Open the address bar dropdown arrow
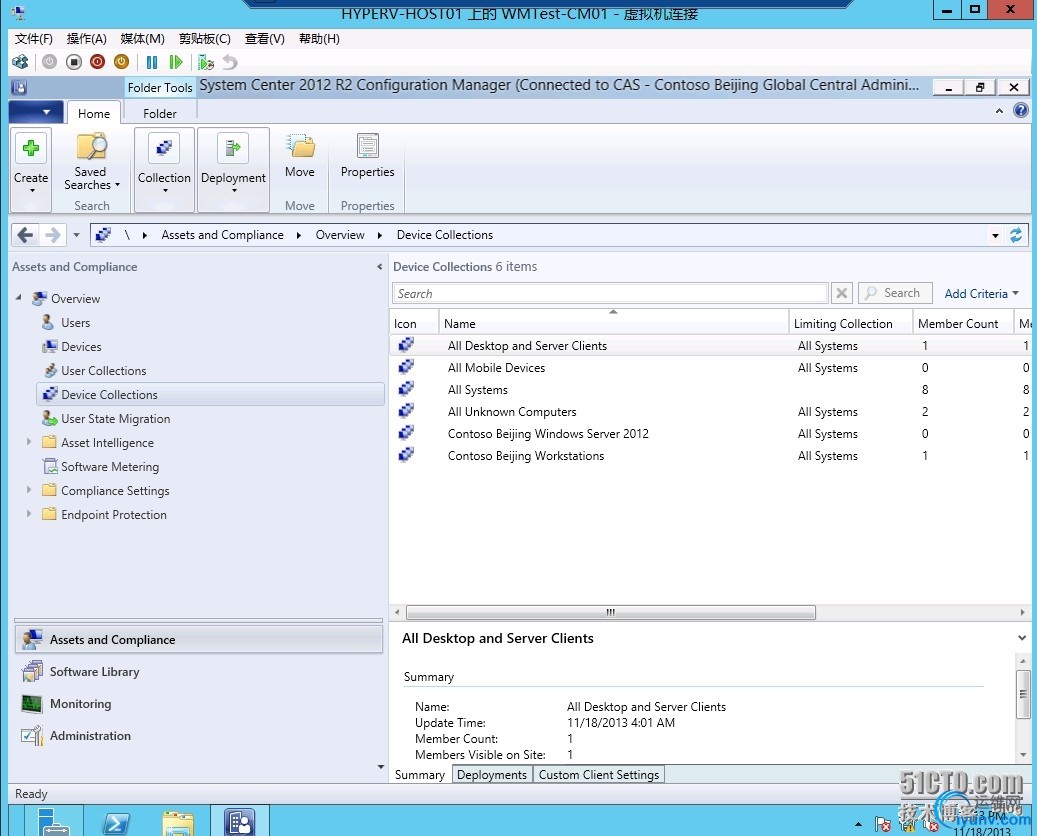The height and width of the screenshot is (836, 1037). pyautogui.click(x=995, y=235)
